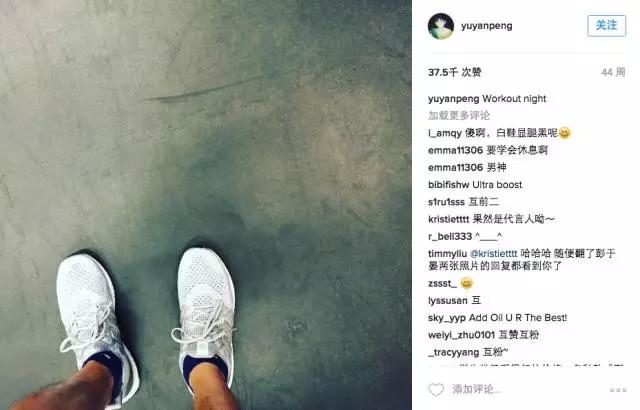Click the 44 周 post timestamp
The image size is (640, 410).
(x=613, y=73)
